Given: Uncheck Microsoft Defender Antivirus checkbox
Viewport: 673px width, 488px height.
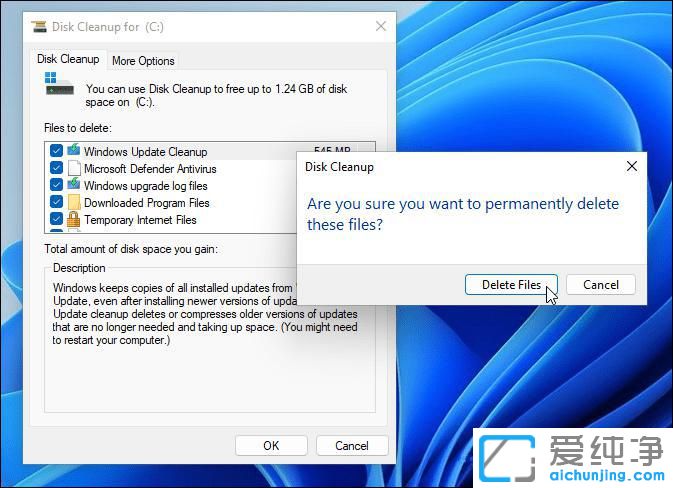Looking at the screenshot, I should point(56,168).
